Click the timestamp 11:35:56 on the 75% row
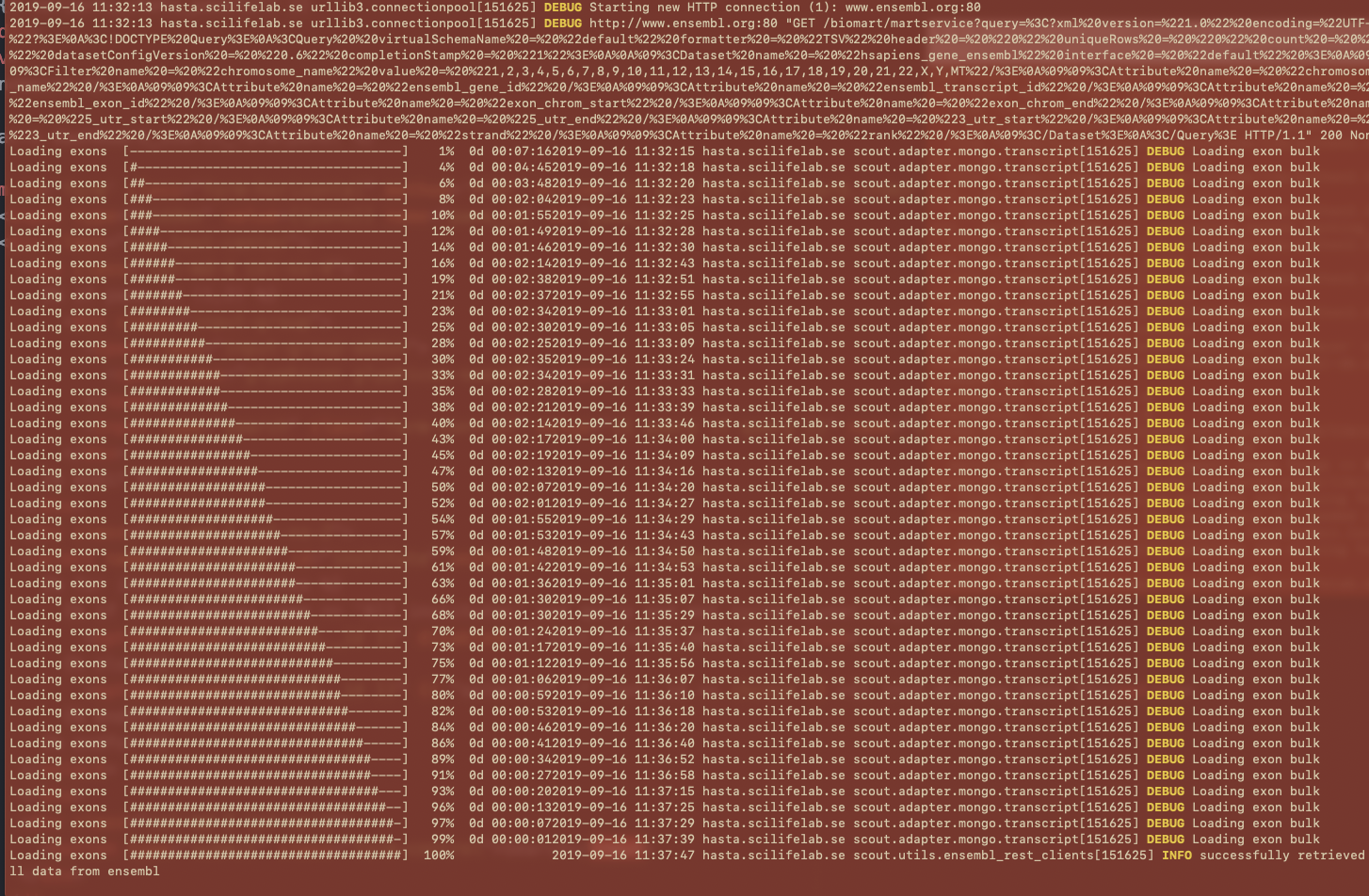The height and width of the screenshot is (896, 1369). click(x=664, y=664)
